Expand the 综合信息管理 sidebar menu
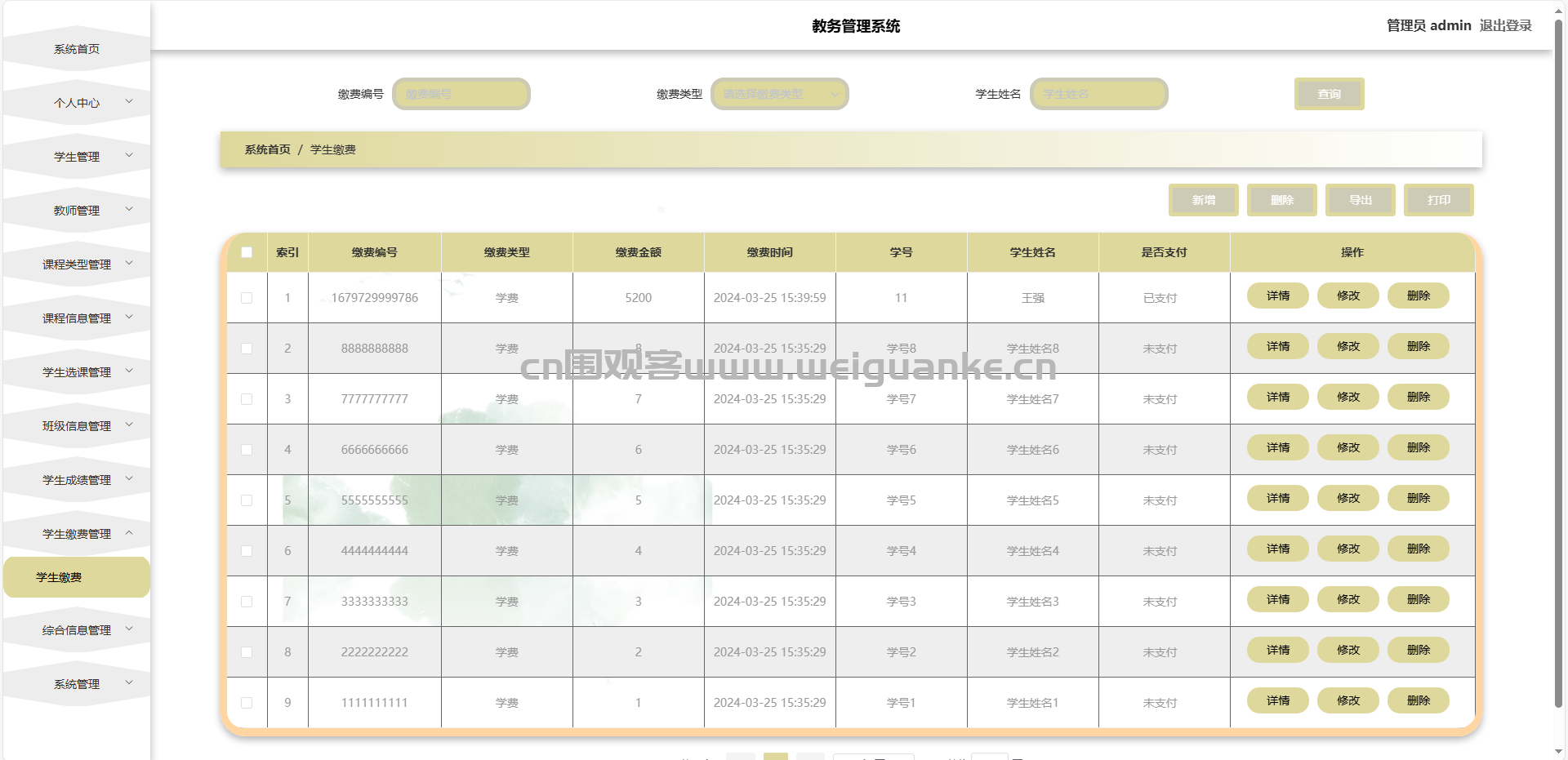This screenshot has height=760, width=1568. click(77, 630)
